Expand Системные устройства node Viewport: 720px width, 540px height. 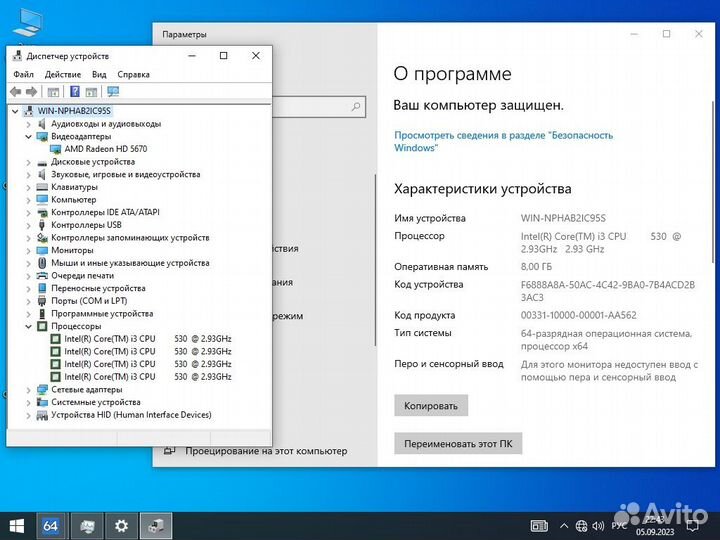pos(28,402)
